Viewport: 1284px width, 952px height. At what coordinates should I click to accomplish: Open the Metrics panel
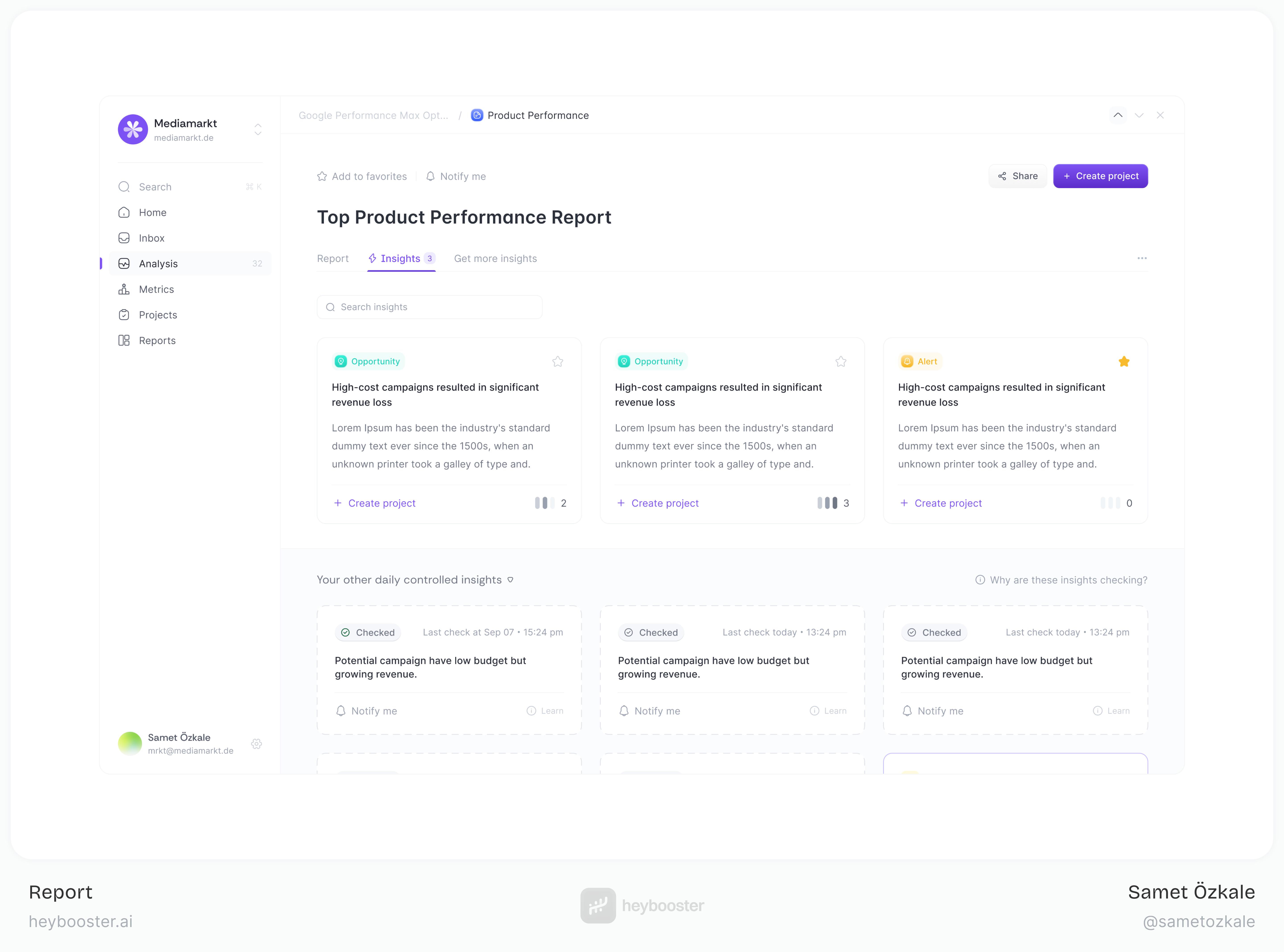click(x=156, y=289)
